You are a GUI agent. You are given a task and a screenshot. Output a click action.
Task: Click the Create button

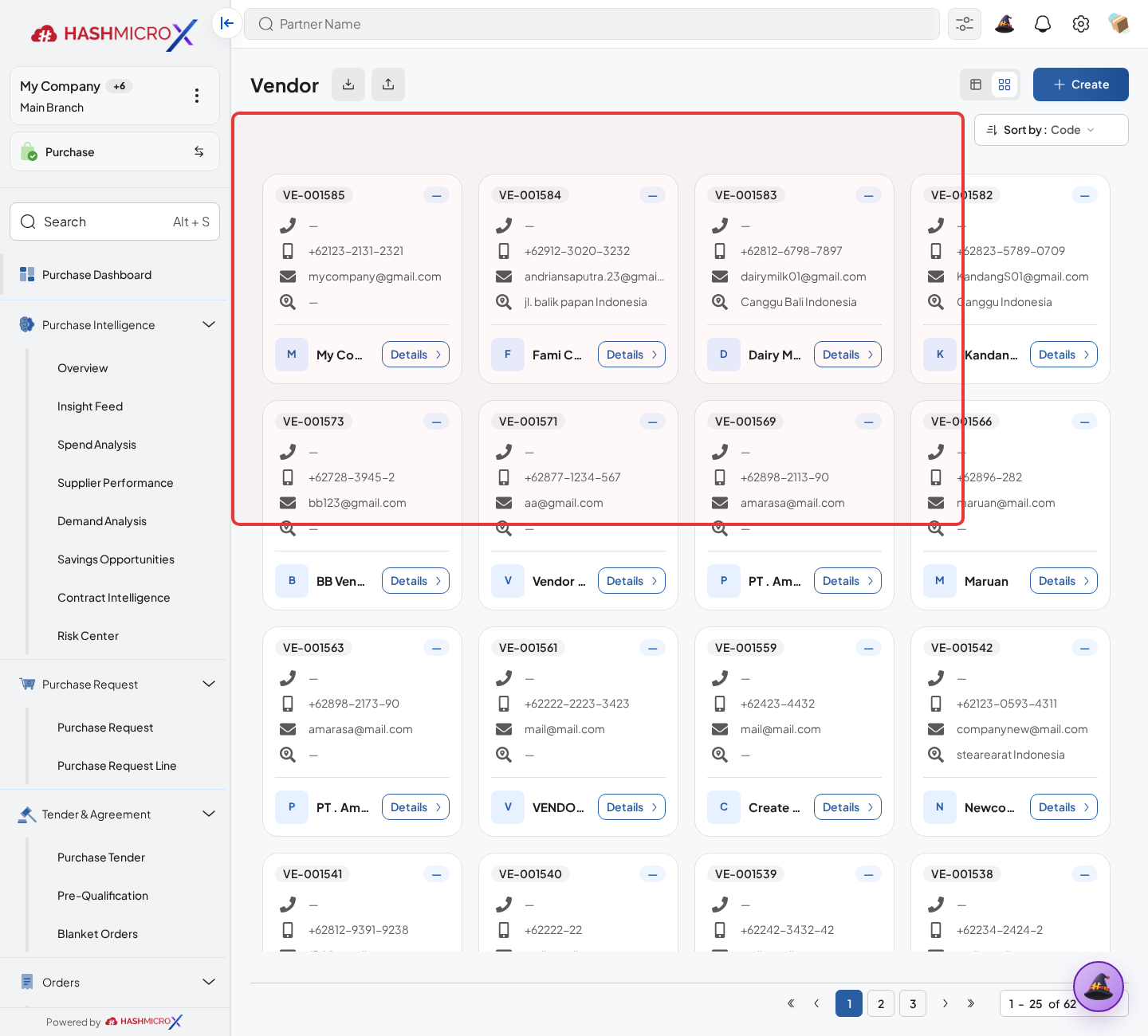click(1080, 84)
